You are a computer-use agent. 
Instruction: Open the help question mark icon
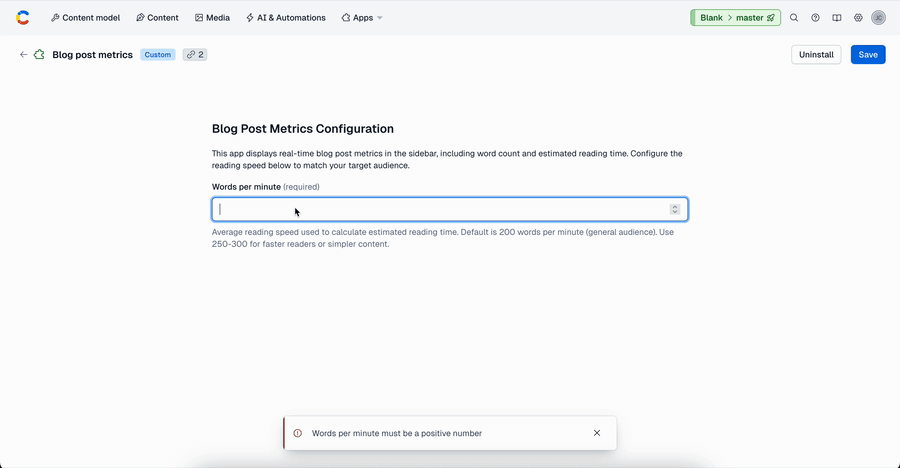[x=815, y=18]
